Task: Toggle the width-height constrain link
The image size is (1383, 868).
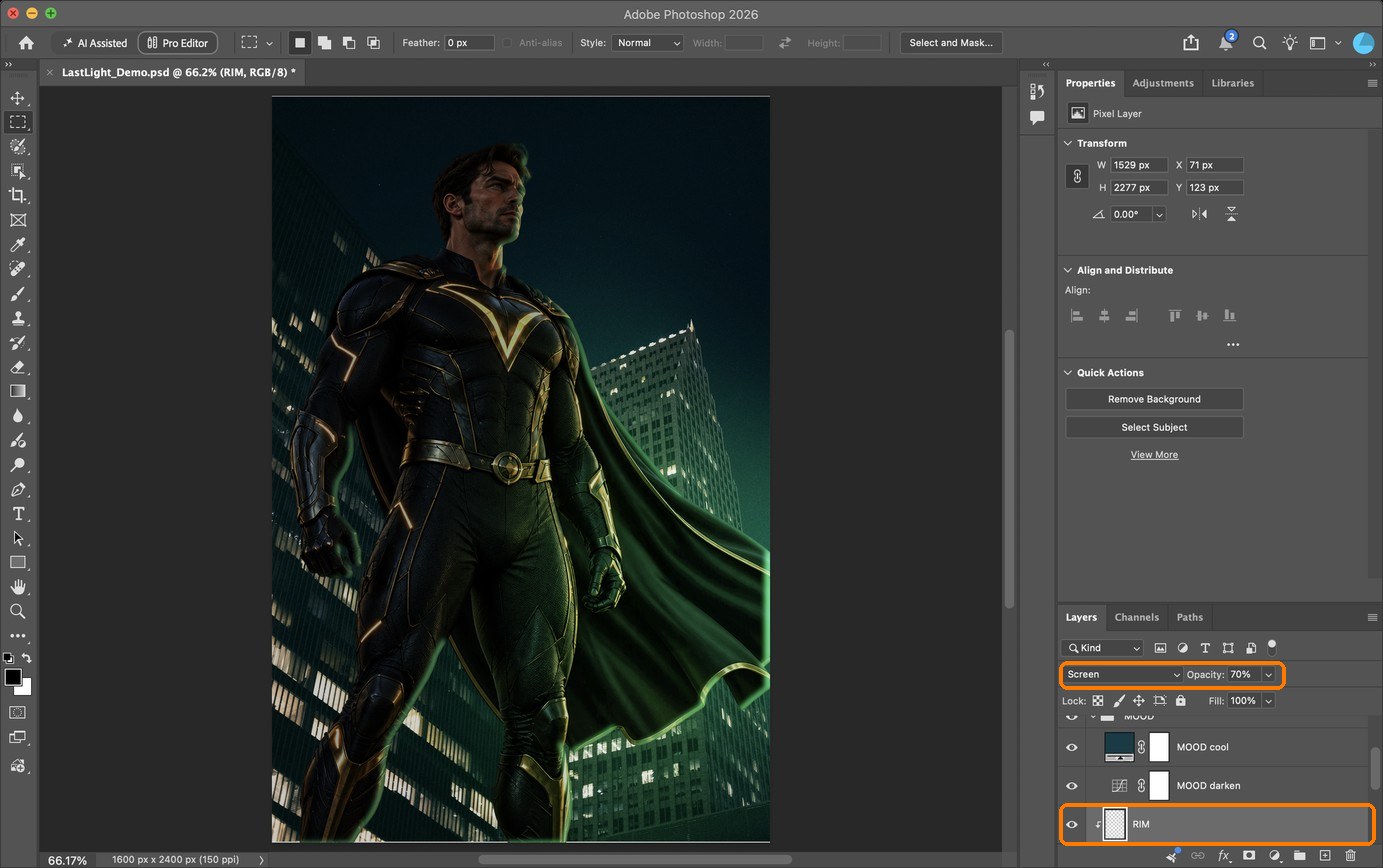Action: coord(1077,176)
